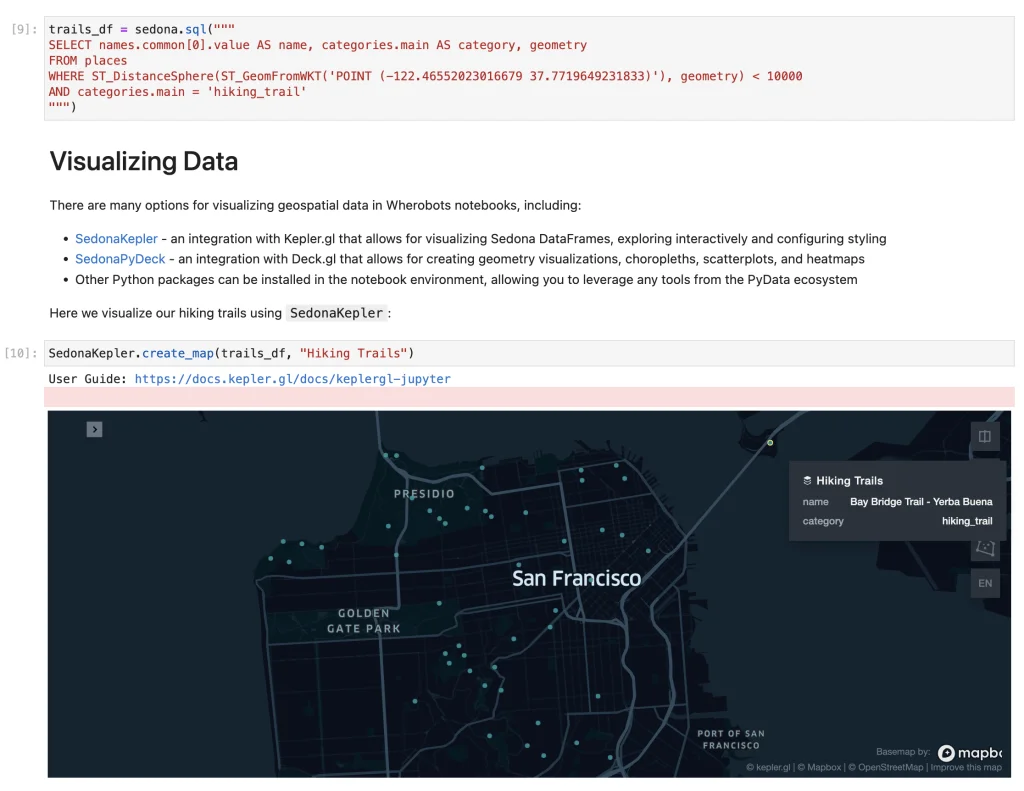The image size is (1024, 791).
Task: Click the © kepler.gl attribution link
Action: [768, 767]
